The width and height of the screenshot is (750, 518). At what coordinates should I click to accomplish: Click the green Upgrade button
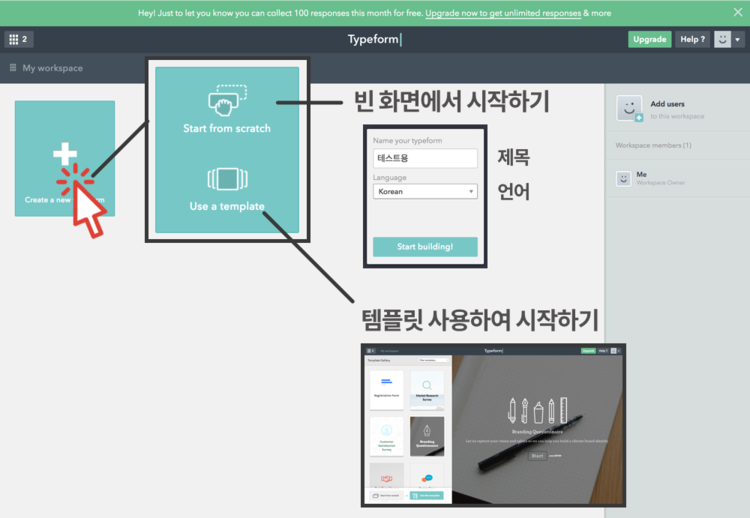click(x=650, y=39)
